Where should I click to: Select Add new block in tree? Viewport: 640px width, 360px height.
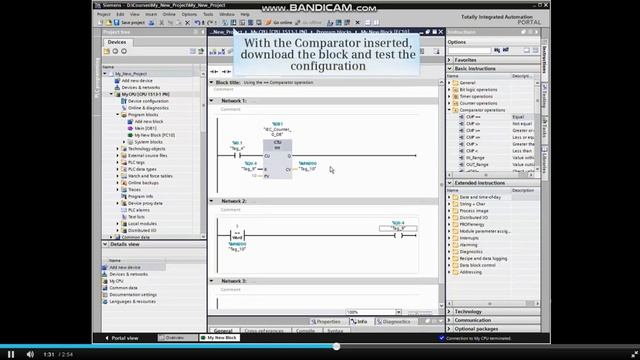(x=149, y=122)
